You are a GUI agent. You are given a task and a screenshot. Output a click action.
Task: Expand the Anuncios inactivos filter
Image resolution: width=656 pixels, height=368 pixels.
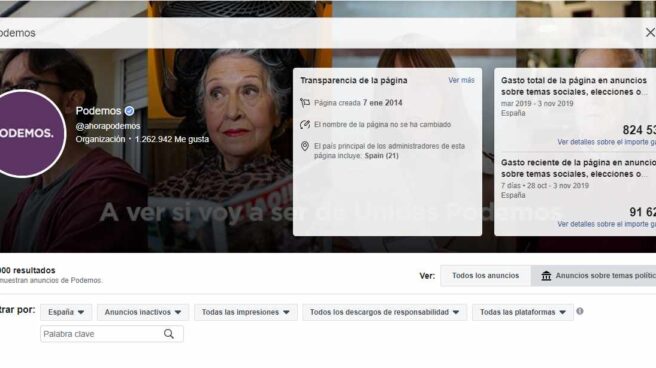click(x=143, y=312)
